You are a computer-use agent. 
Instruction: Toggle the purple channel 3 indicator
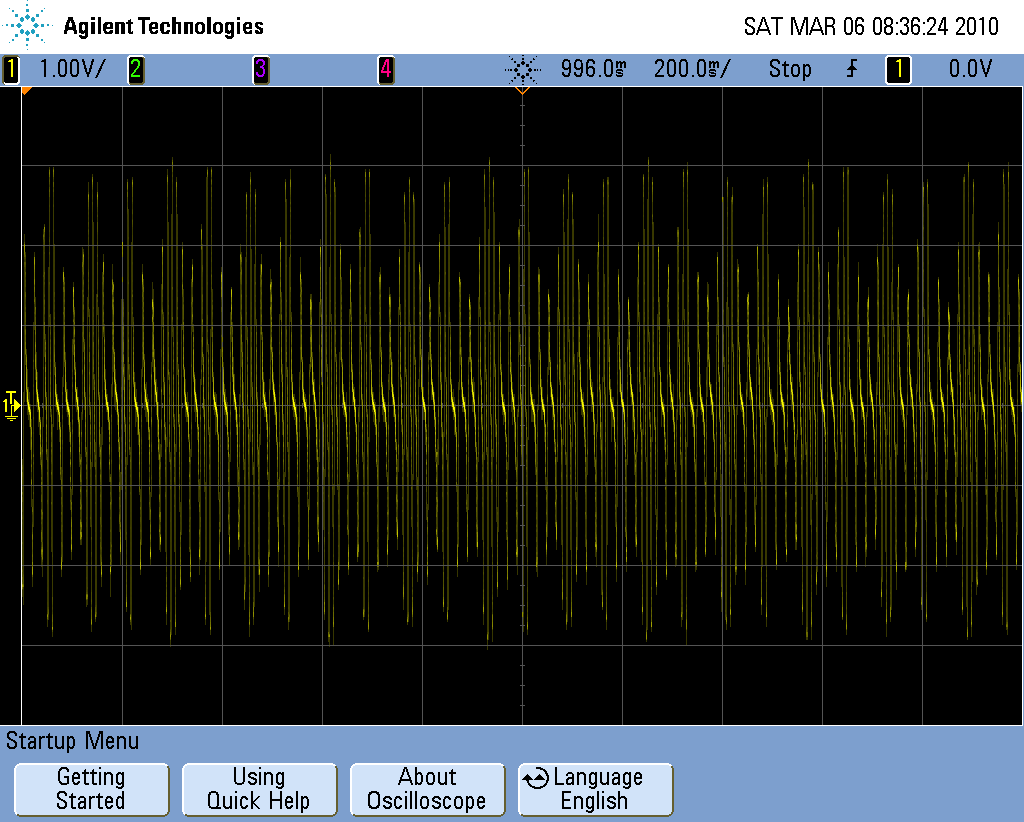(x=260, y=69)
